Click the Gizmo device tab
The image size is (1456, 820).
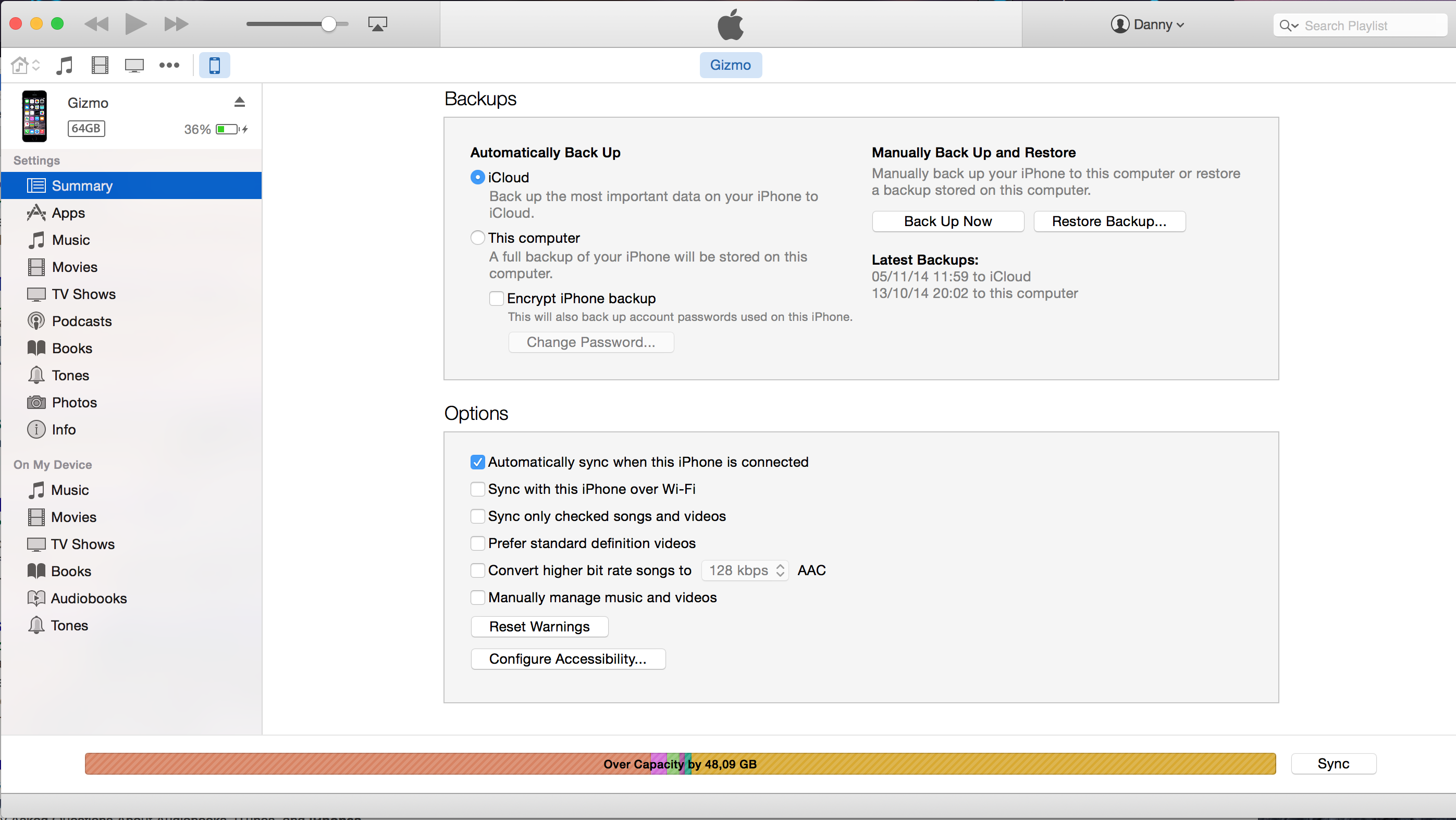[730, 65]
